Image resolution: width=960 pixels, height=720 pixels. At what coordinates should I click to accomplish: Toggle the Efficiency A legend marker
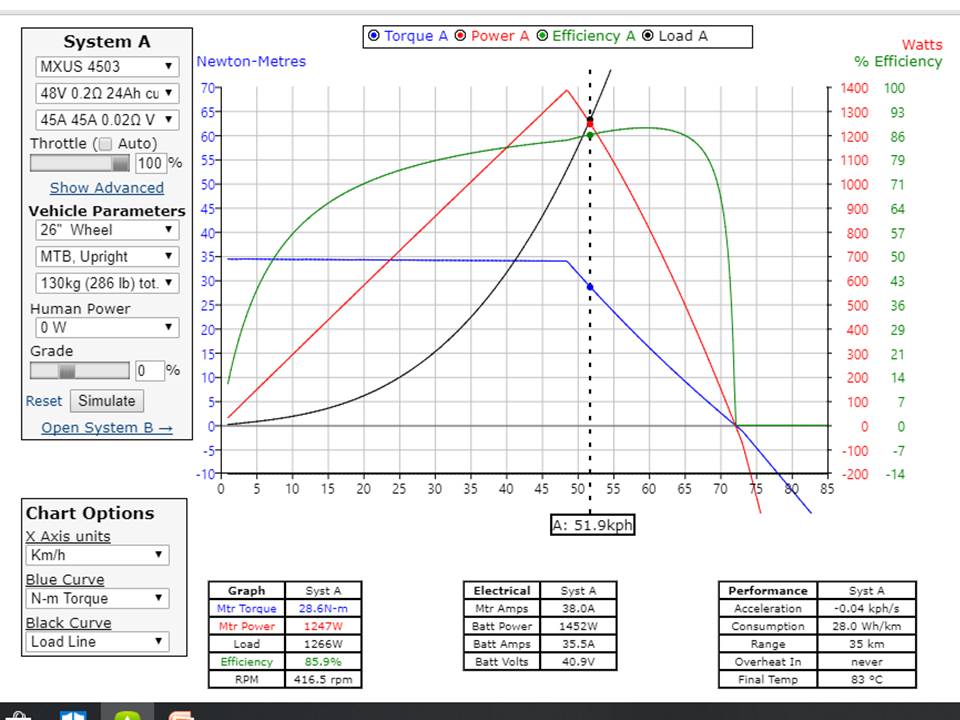tap(542, 36)
